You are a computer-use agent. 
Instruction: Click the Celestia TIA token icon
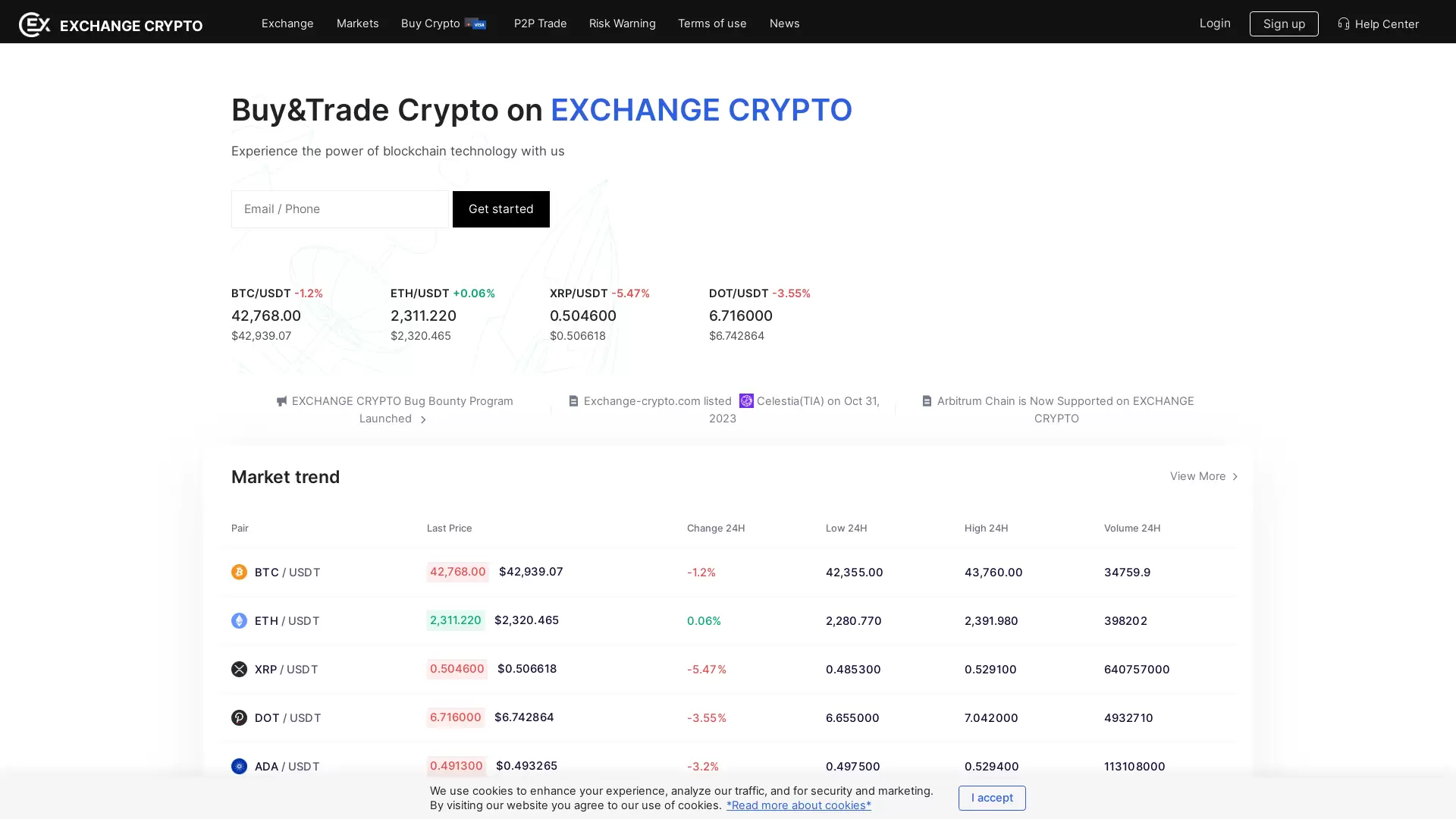[x=746, y=400]
